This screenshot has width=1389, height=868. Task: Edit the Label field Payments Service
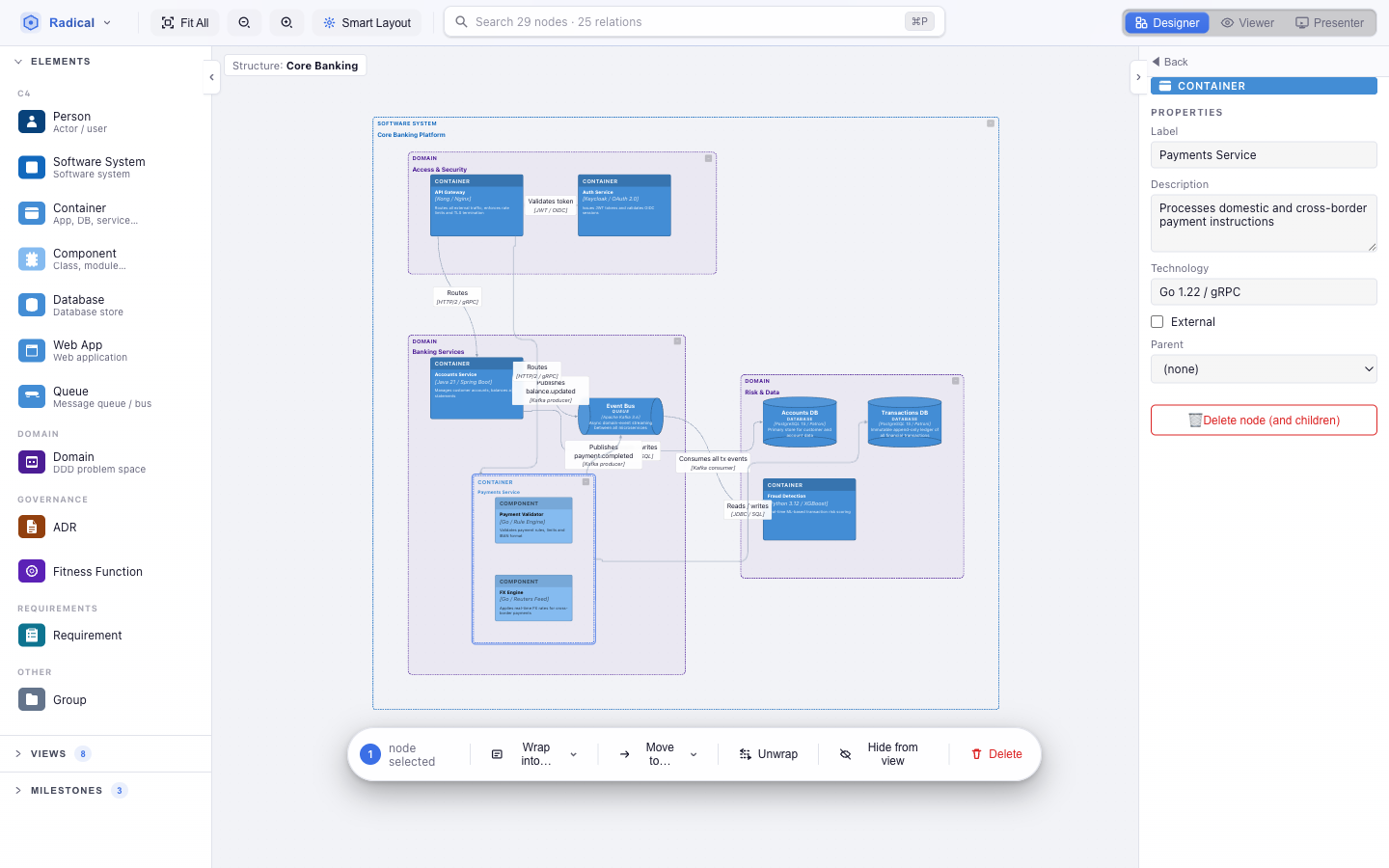pyautogui.click(x=1264, y=155)
